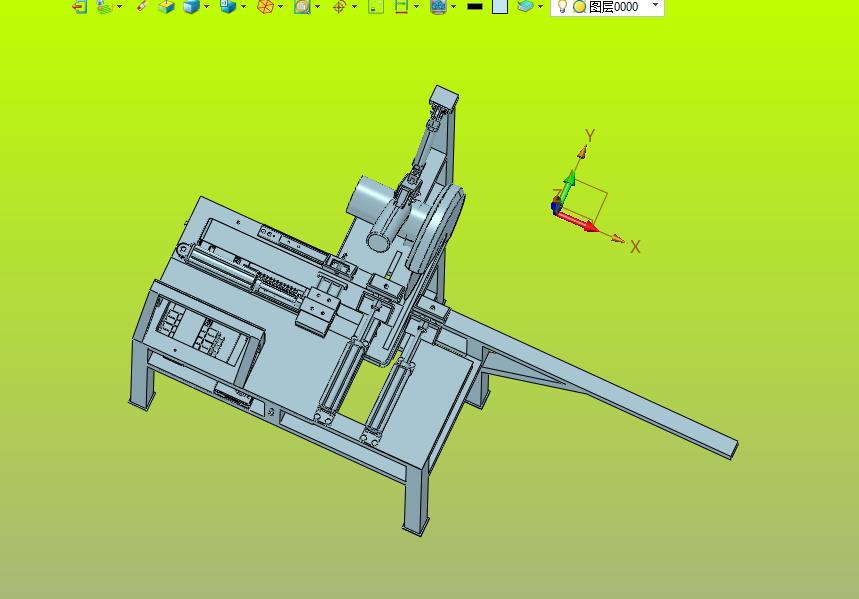Click the monitor display settings icon

pos(438,7)
